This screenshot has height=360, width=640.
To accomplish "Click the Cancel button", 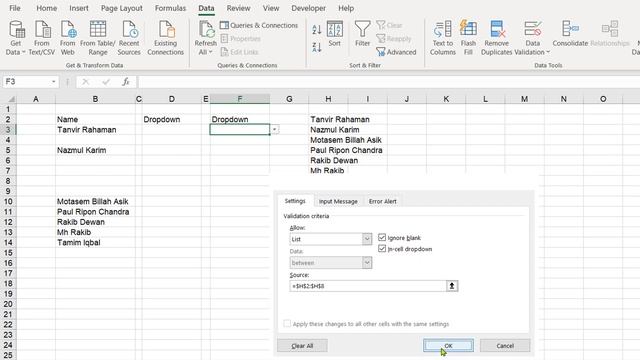I will (x=505, y=345).
